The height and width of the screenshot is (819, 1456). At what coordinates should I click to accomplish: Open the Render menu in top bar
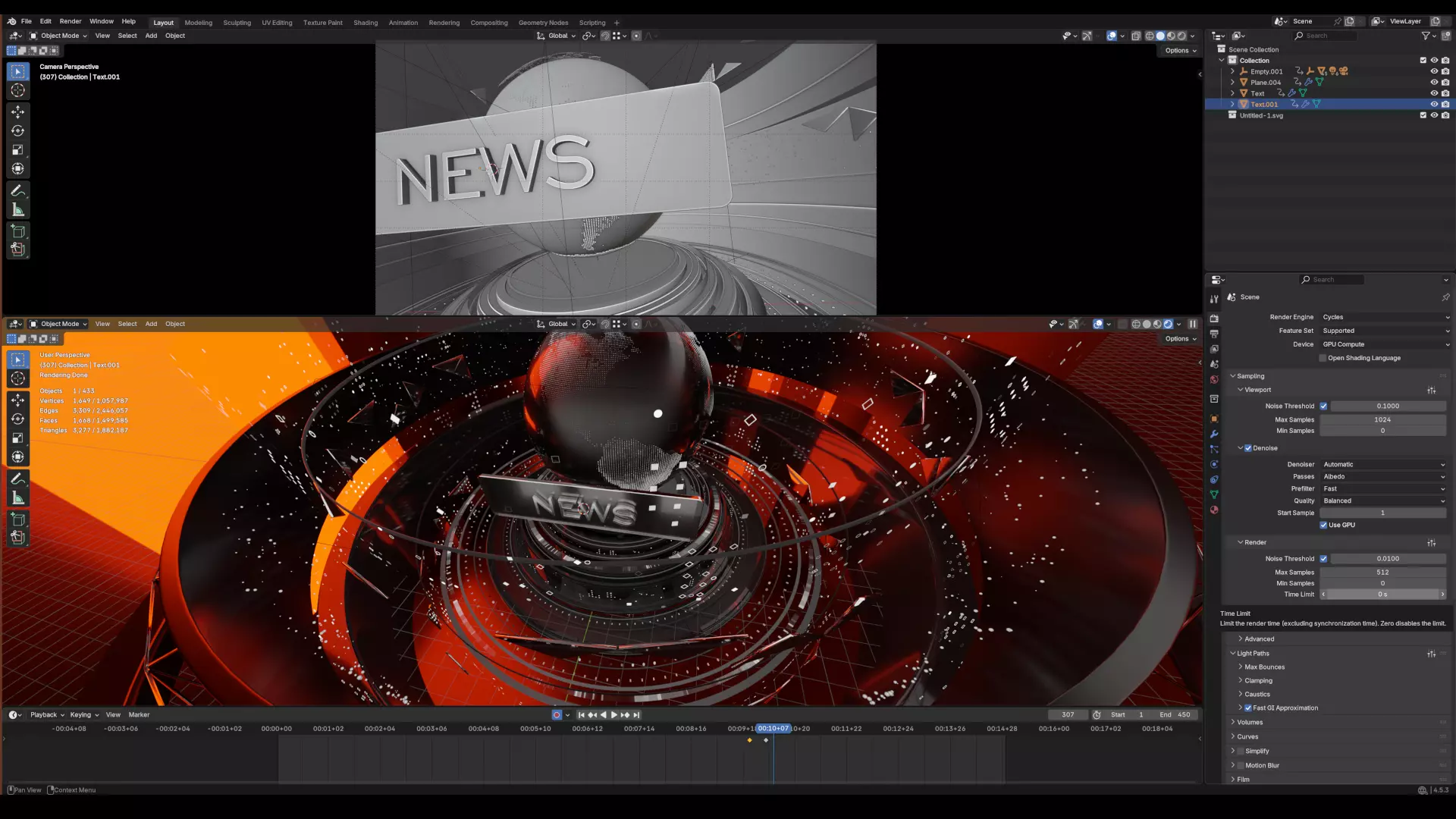pos(71,21)
